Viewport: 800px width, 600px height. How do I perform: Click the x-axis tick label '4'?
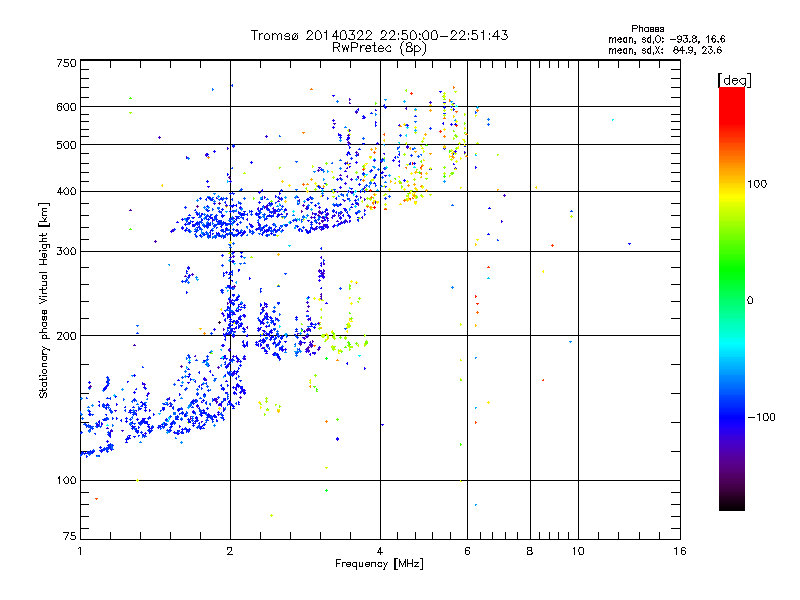(380, 551)
